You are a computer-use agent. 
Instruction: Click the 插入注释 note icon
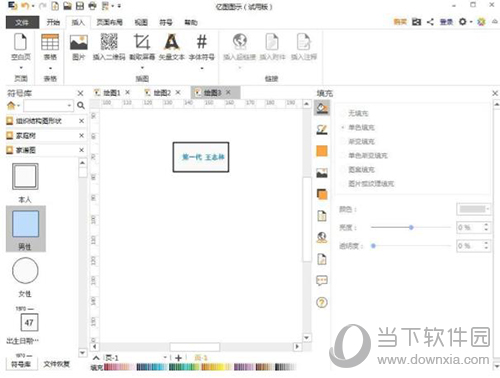point(303,42)
